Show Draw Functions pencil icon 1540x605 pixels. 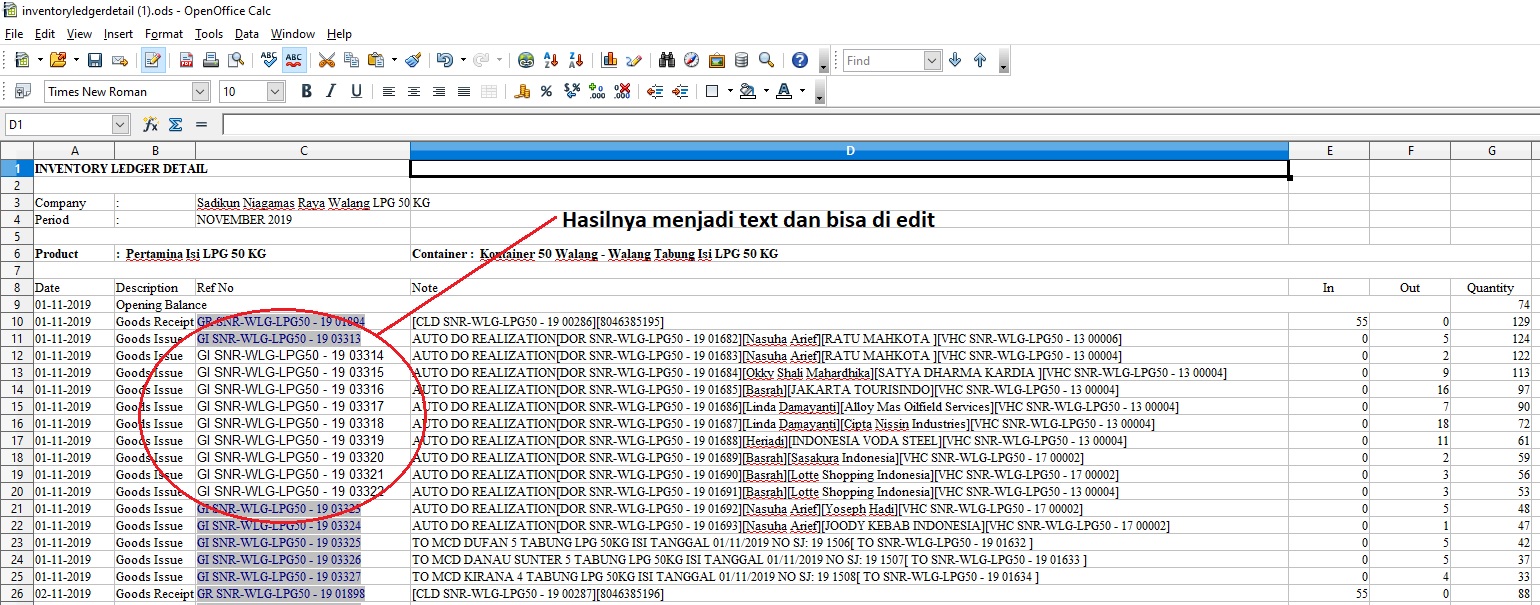[x=633, y=60]
